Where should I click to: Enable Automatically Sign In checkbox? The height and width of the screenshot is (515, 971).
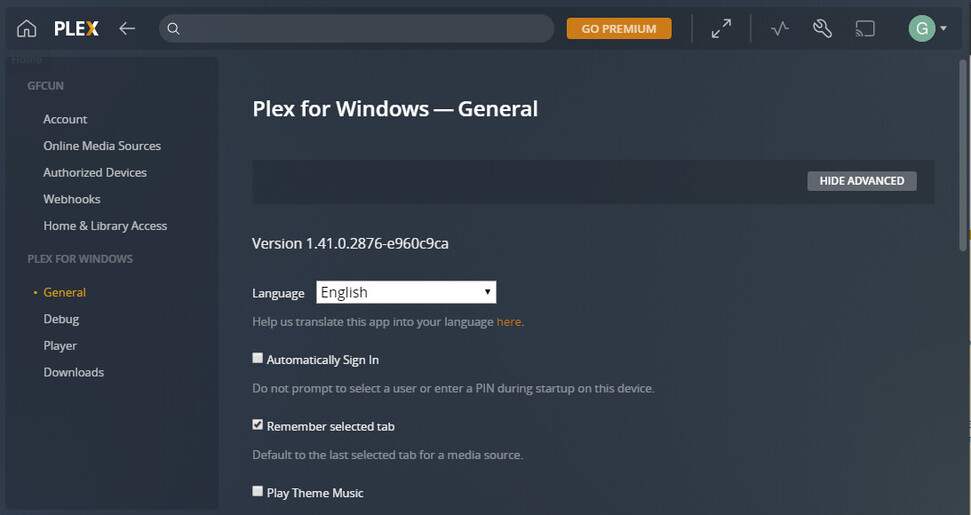(258, 358)
